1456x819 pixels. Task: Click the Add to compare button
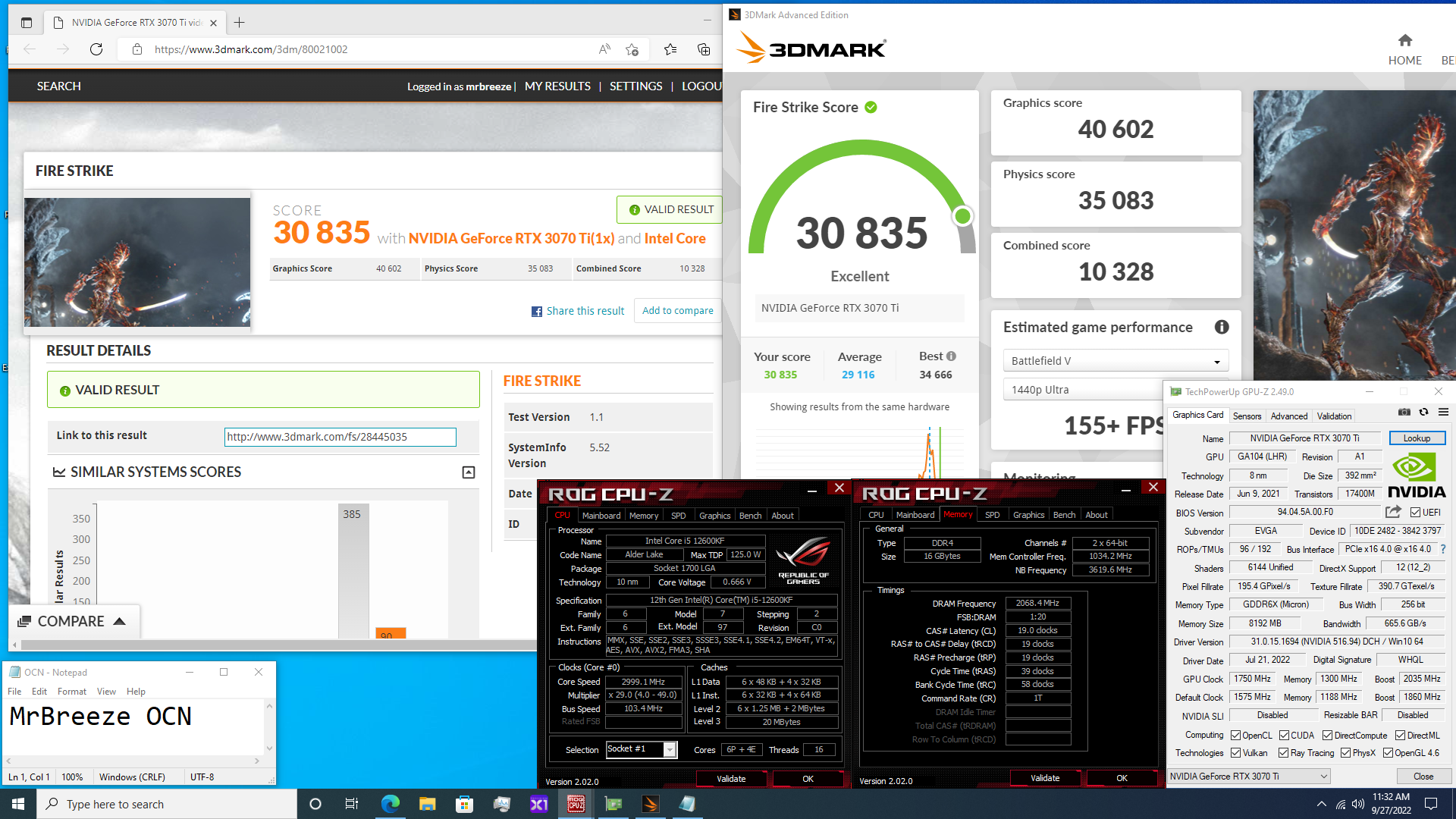[677, 311]
